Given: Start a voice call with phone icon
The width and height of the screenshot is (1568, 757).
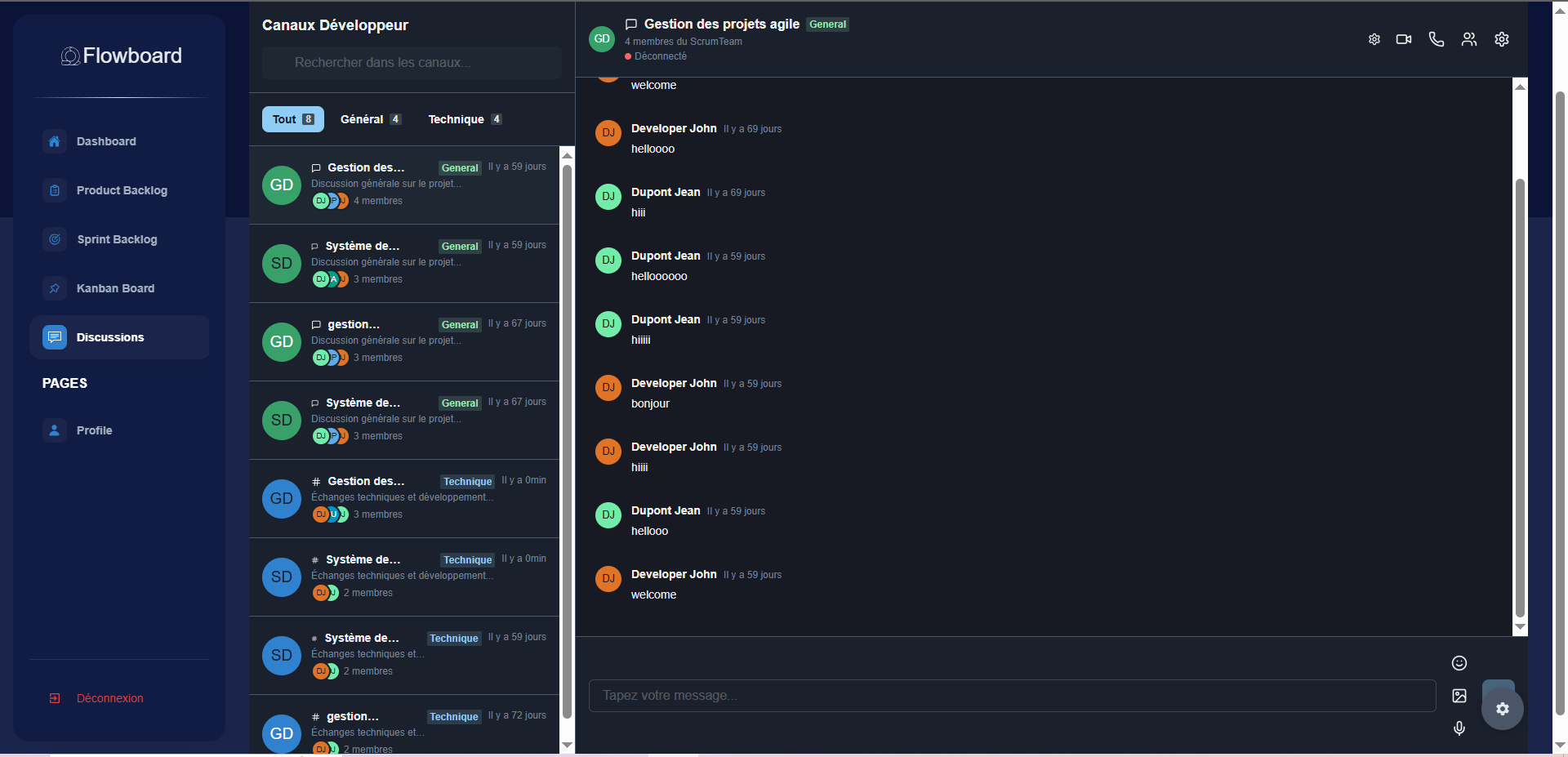Looking at the screenshot, I should point(1437,39).
